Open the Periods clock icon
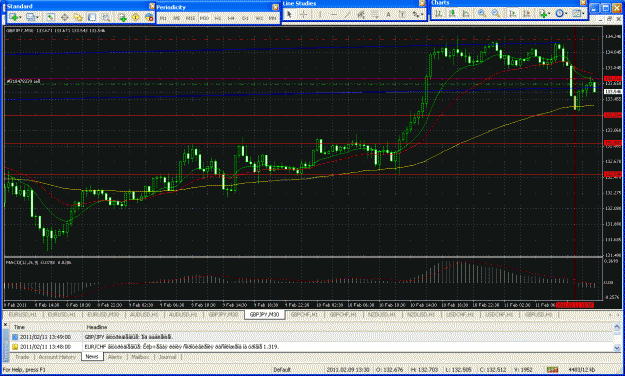 coord(559,14)
